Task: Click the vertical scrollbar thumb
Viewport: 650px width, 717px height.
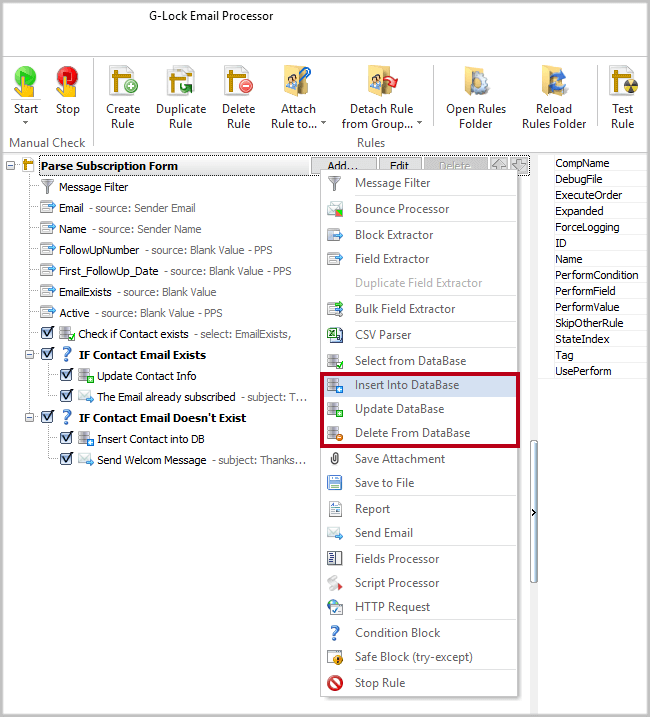Action: [534, 511]
